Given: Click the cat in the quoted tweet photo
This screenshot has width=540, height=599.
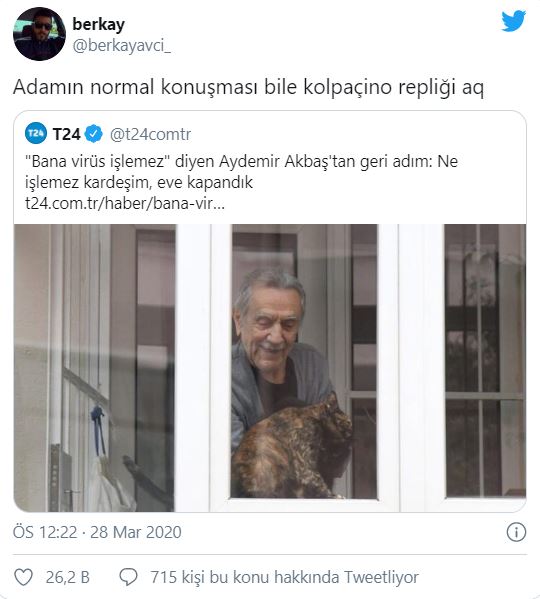Looking at the screenshot, I should 292,449.
